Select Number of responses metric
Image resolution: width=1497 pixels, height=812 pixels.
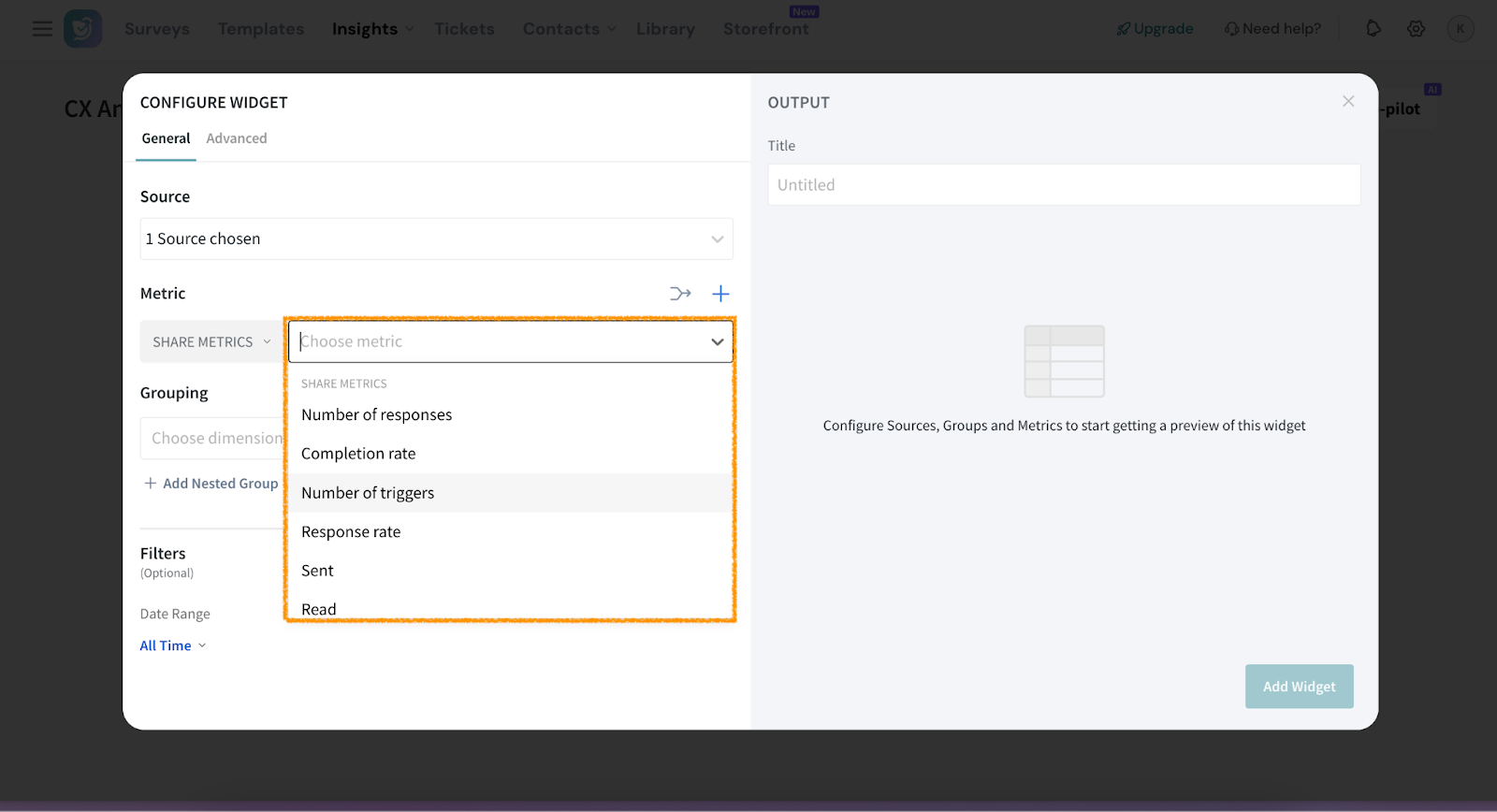[x=376, y=414]
